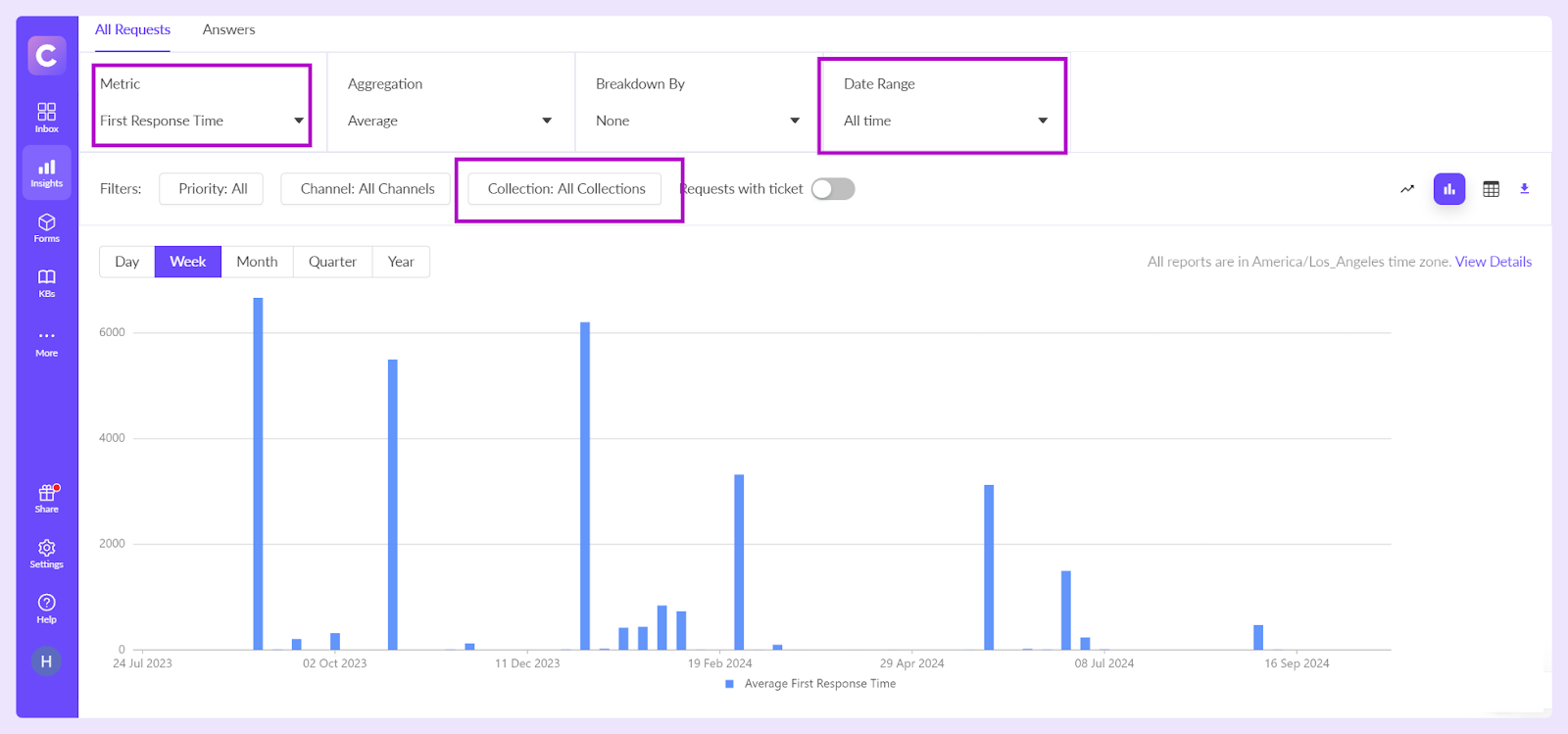Open the Metric dropdown
This screenshot has height=734, width=1568.
tap(202, 121)
